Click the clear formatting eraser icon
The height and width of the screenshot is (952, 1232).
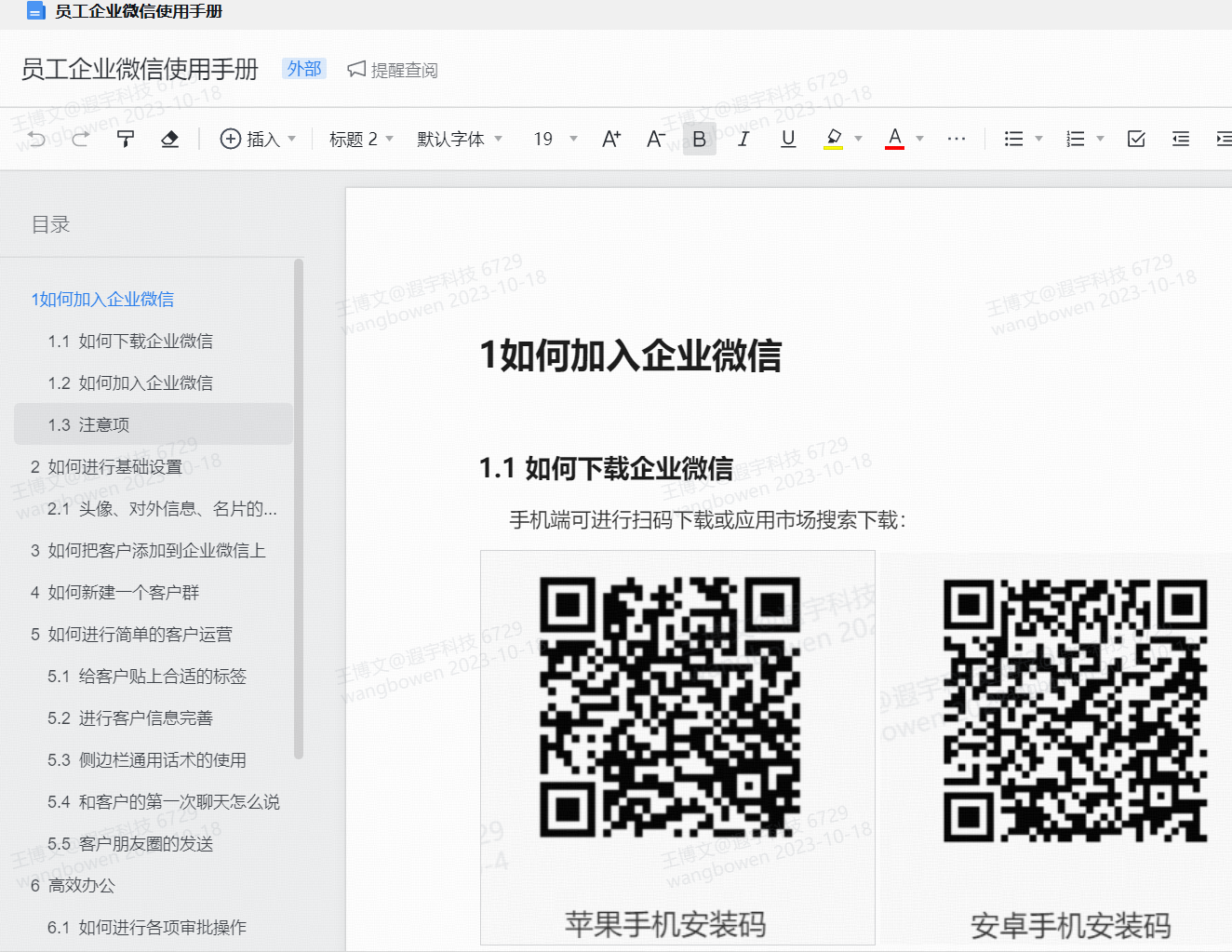pyautogui.click(x=169, y=139)
